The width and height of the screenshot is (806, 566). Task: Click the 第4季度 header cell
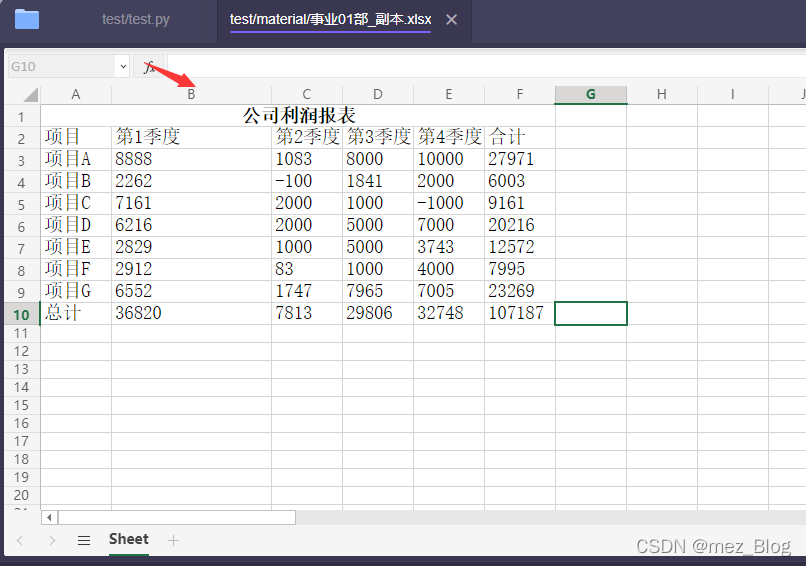click(x=449, y=137)
